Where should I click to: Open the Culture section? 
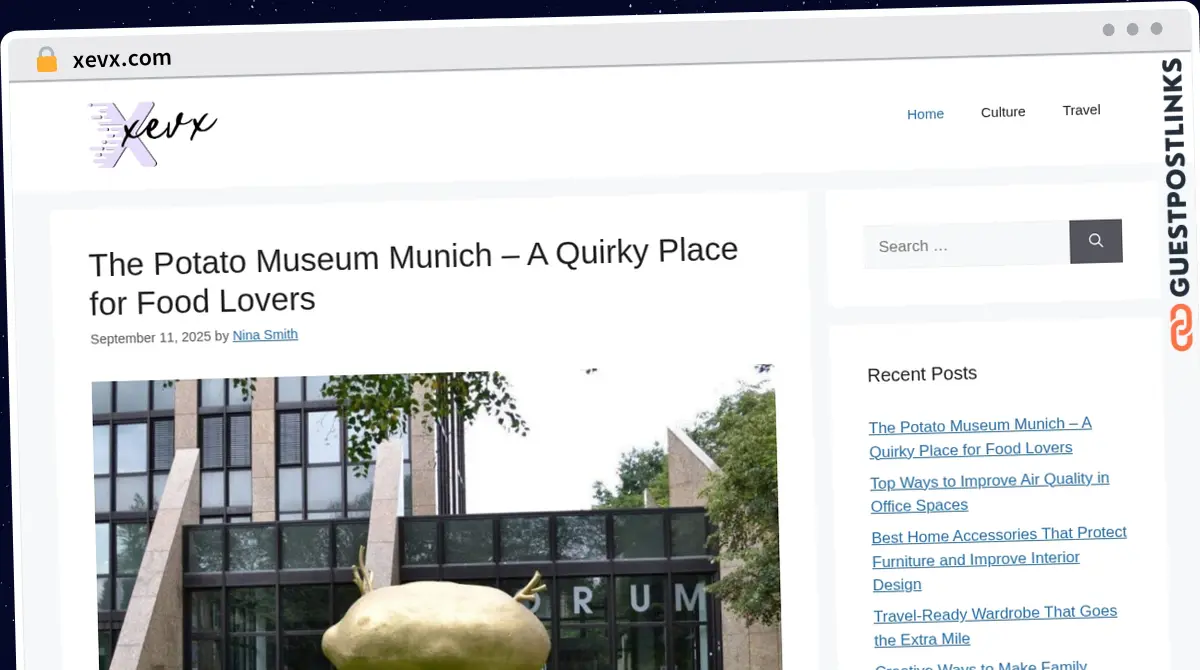1002,111
